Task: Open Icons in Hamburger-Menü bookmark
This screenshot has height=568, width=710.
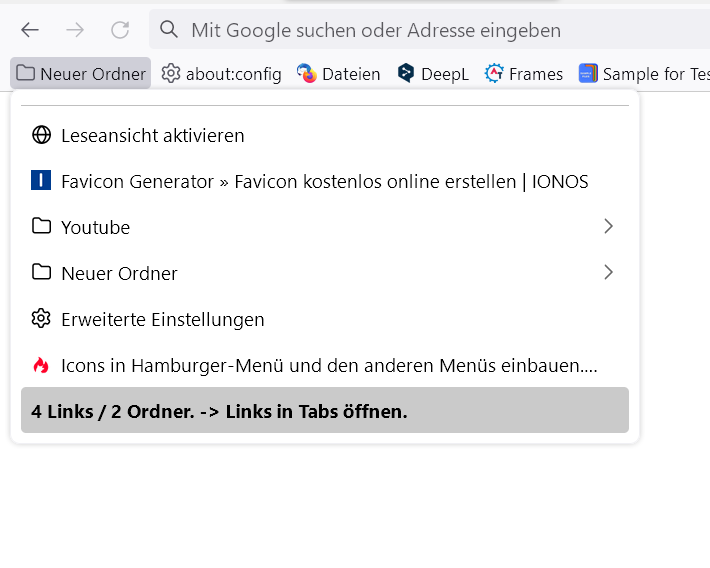Action: [329, 365]
